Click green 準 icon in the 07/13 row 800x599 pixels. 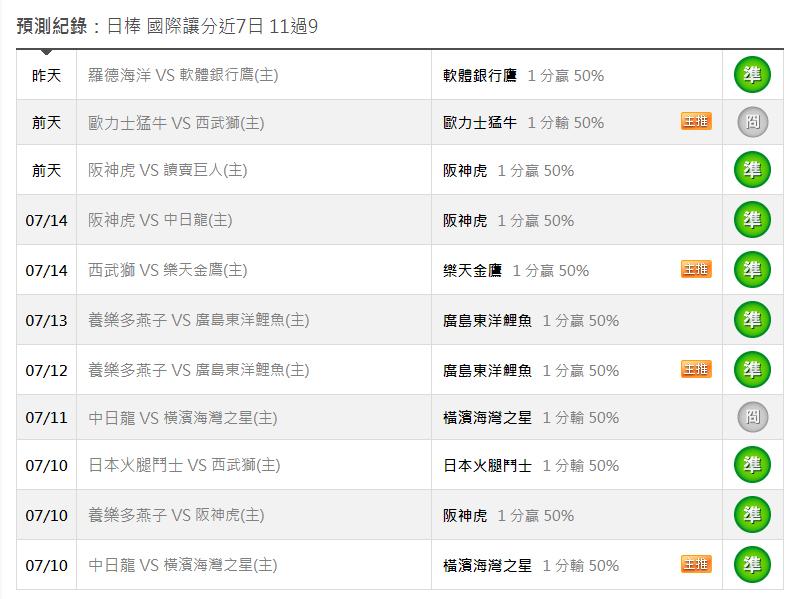752,320
